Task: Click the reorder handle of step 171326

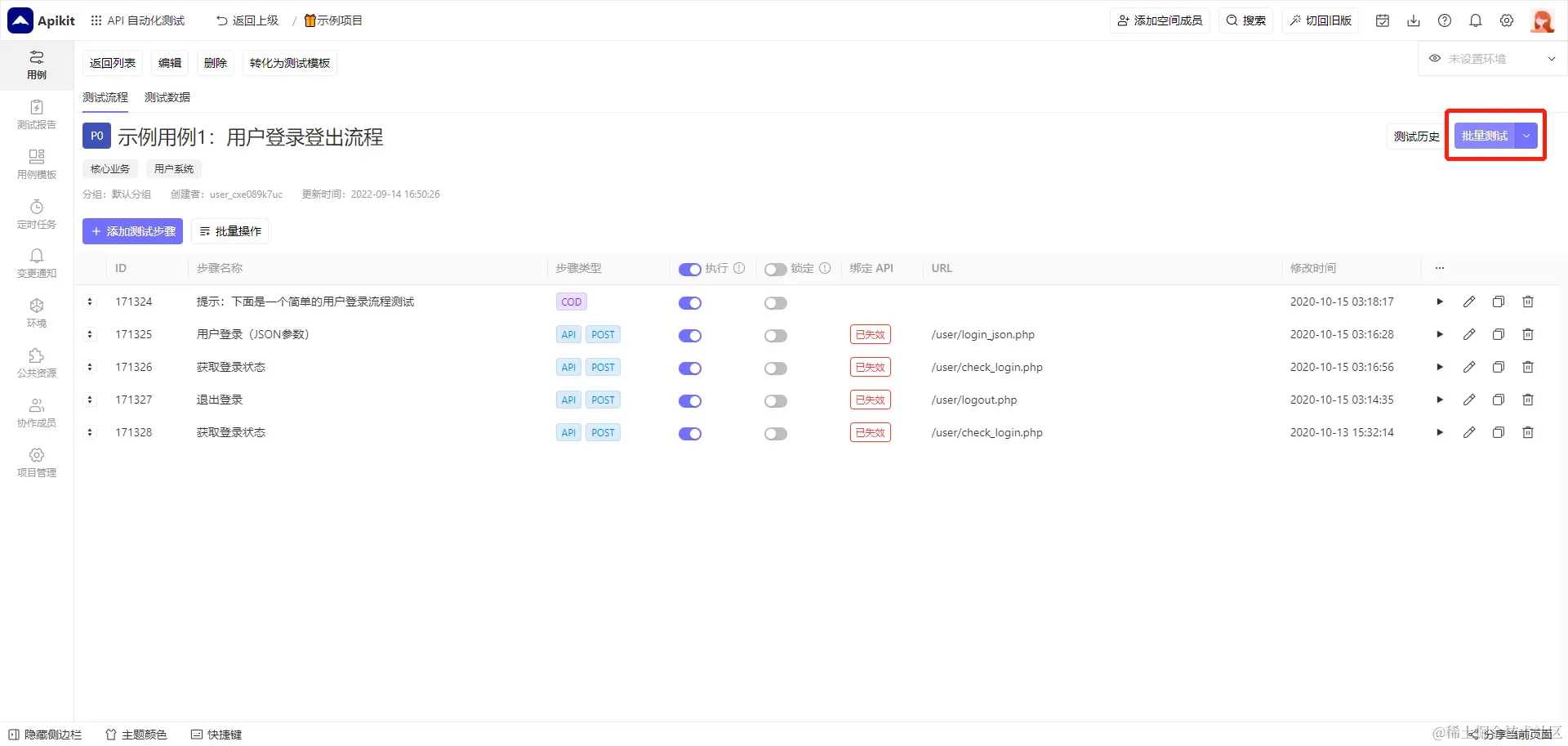Action: pyautogui.click(x=90, y=367)
